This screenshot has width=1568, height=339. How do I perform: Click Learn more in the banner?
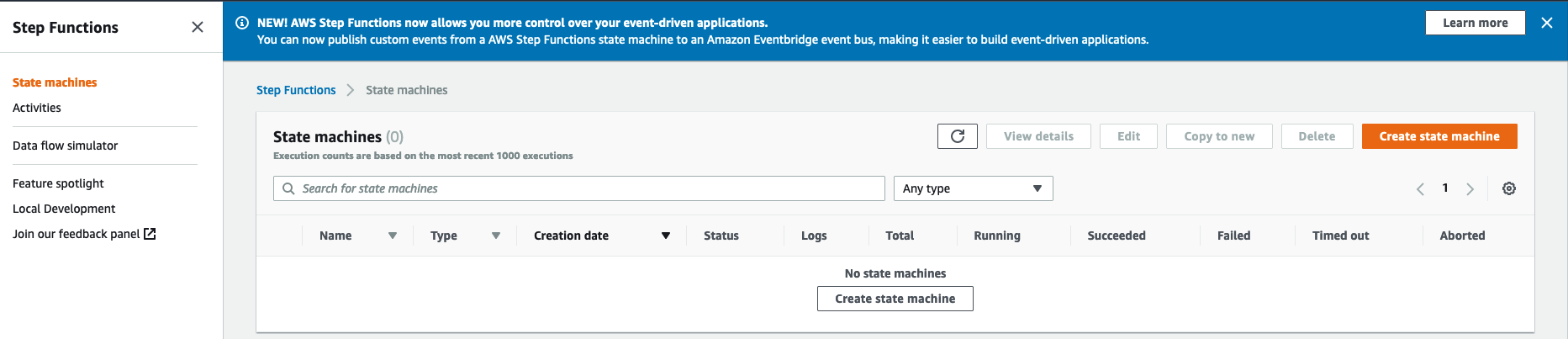click(x=1476, y=23)
